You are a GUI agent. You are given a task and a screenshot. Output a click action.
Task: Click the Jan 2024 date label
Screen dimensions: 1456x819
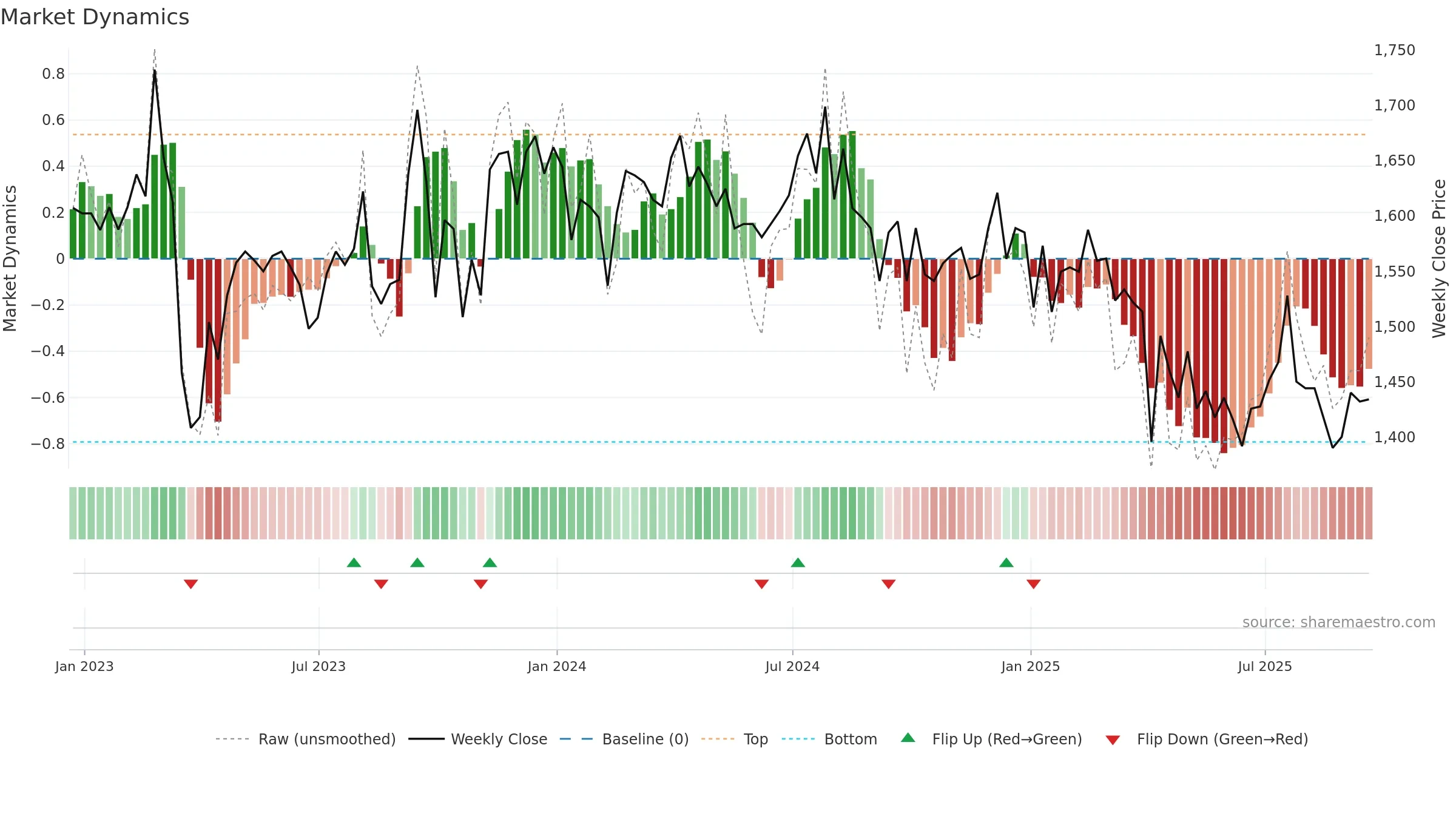[x=557, y=666]
